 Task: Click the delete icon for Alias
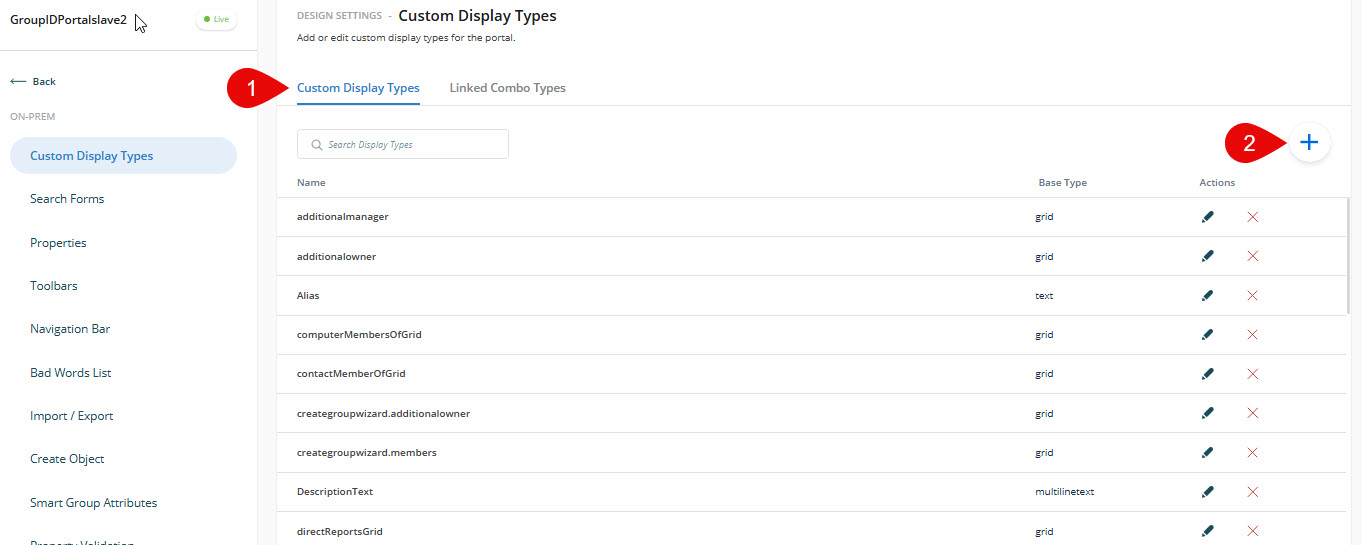click(1252, 296)
